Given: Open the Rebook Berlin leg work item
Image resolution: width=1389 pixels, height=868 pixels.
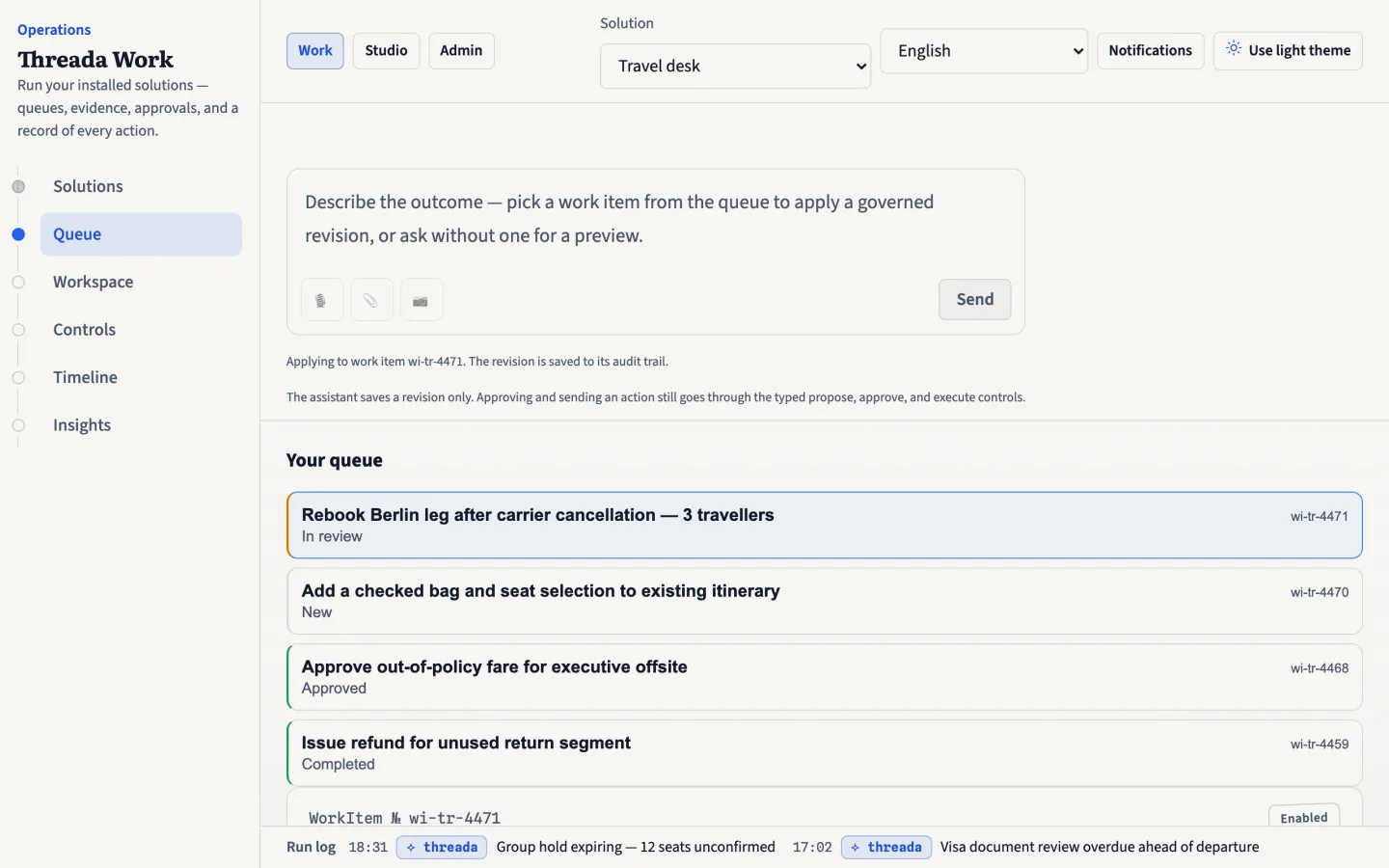Looking at the screenshot, I should (825, 525).
